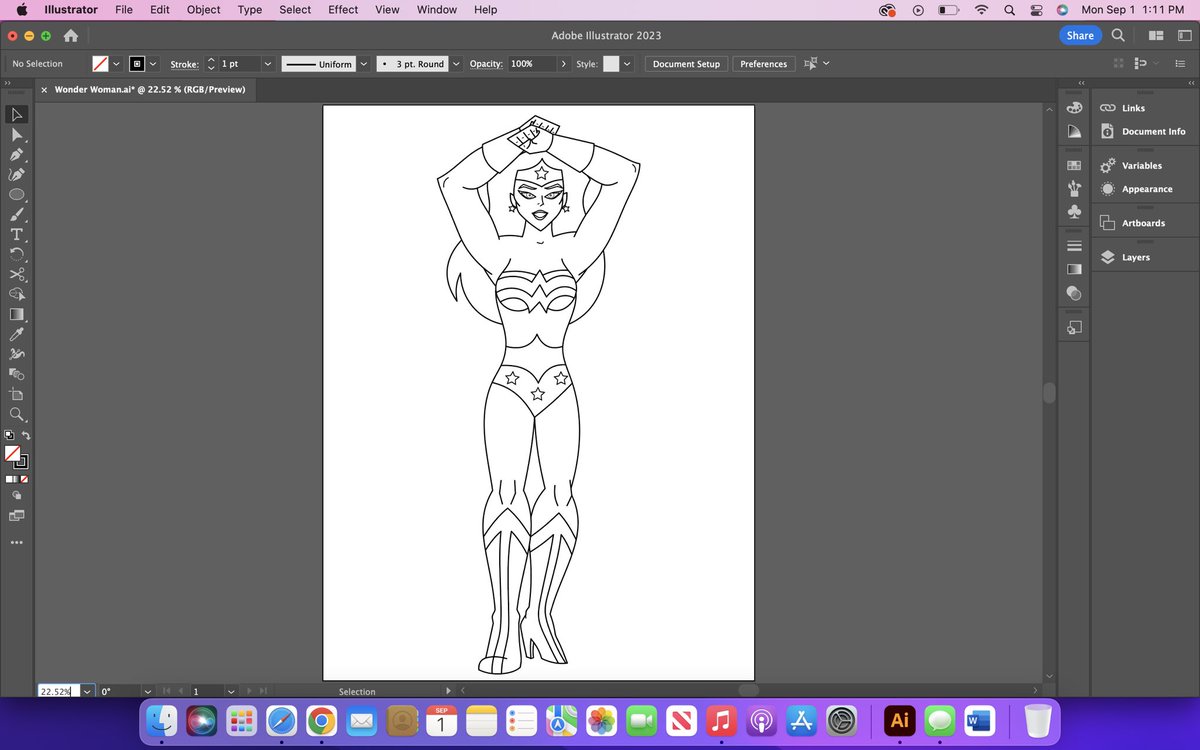Screen dimensions: 1200x750
Task: Select the Symbol Sprayer tool
Action: 17,354
